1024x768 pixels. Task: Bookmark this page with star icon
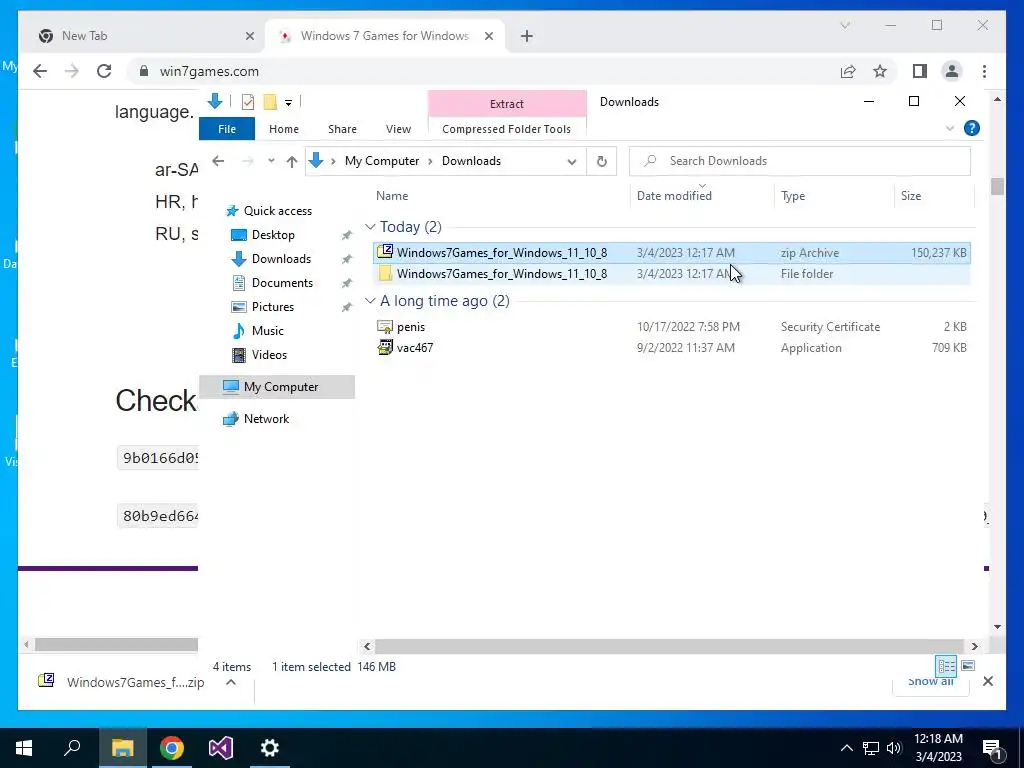pos(880,71)
